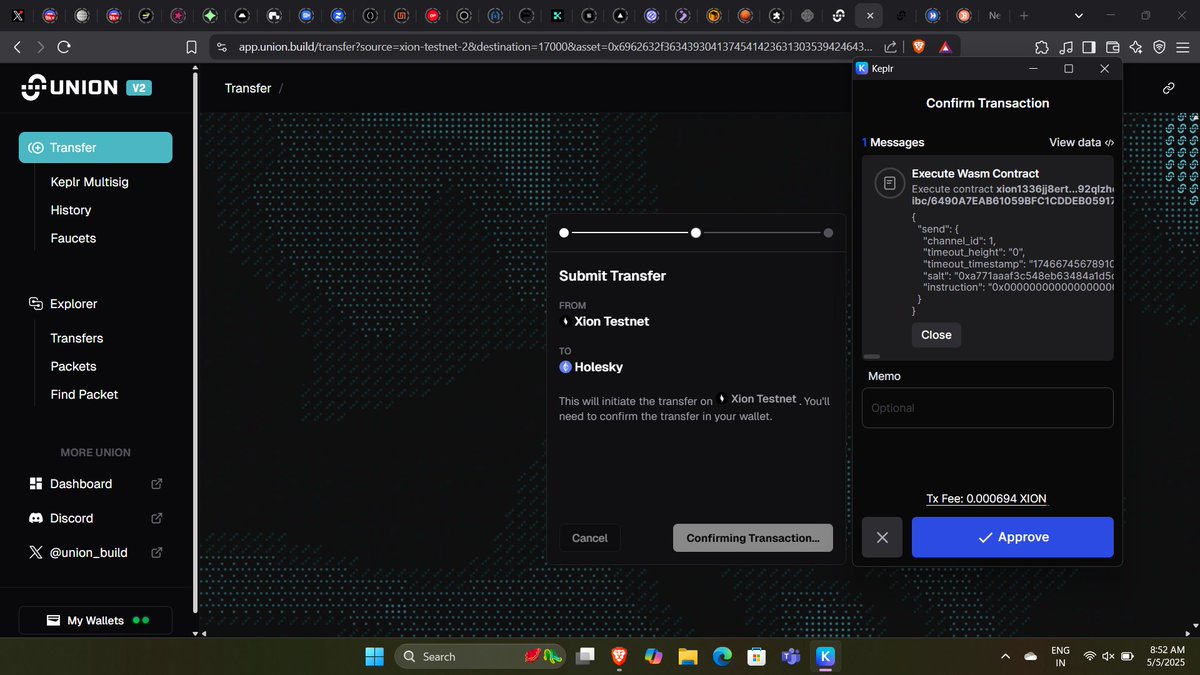Switch to the first X browser tab
The image size is (1200, 675).
pyautogui.click(x=17, y=16)
